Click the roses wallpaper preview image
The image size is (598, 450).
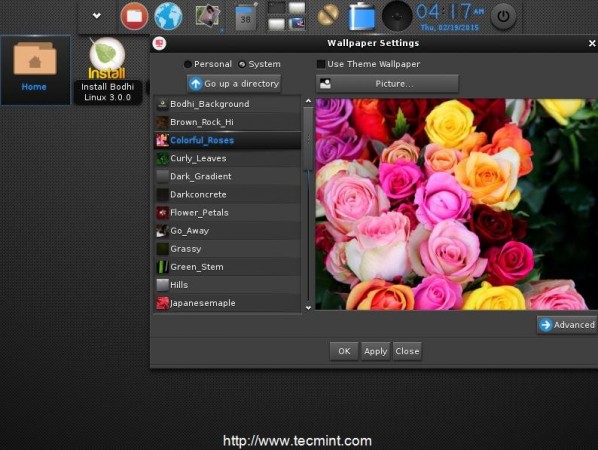click(456, 204)
